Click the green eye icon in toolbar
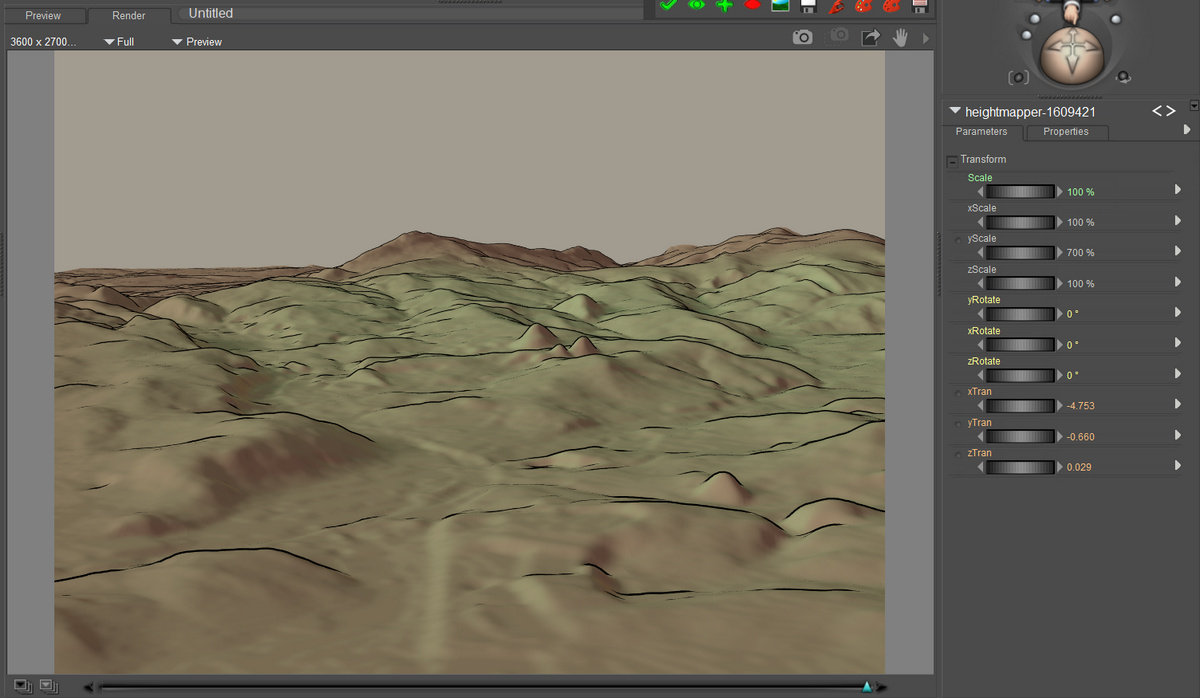Screen dimensions: 1200x698 point(696,5)
